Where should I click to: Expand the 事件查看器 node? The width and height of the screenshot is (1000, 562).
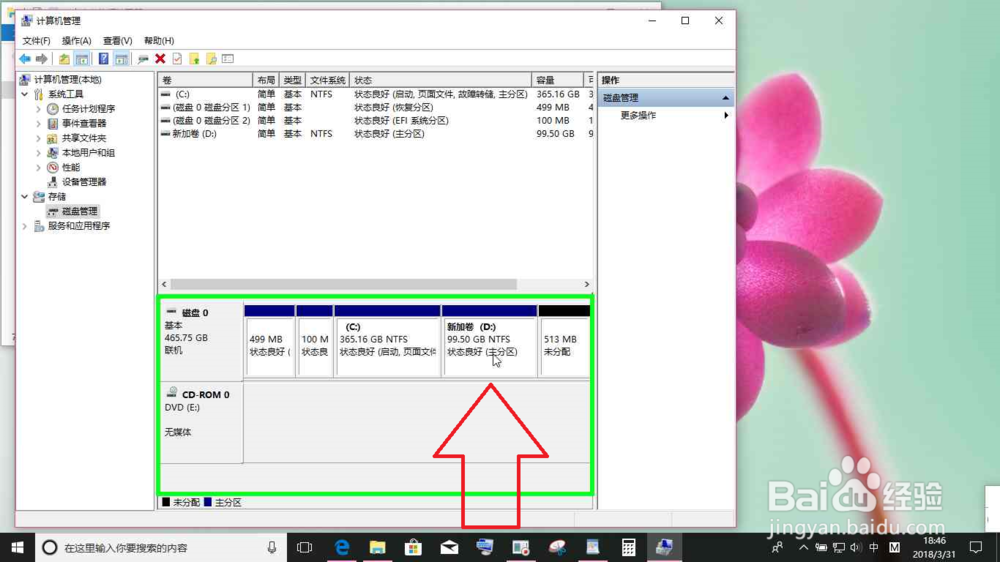tap(38, 123)
